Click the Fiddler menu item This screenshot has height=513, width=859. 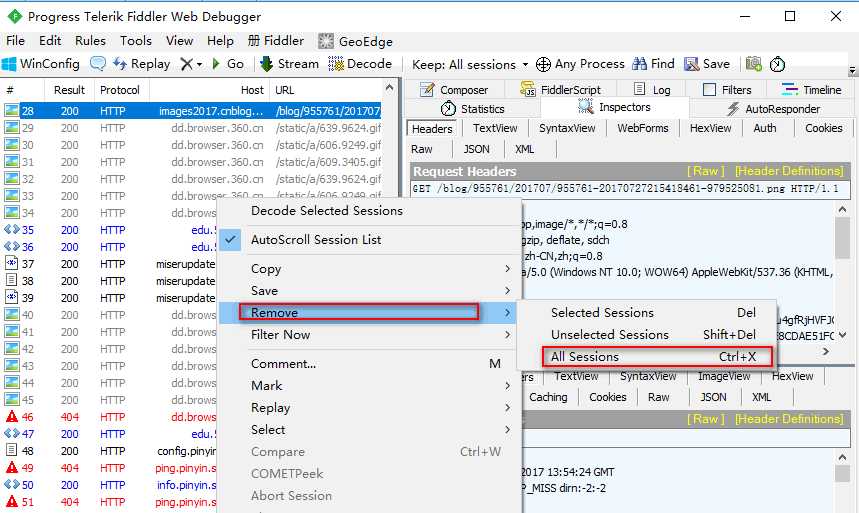pyautogui.click(x=276, y=41)
